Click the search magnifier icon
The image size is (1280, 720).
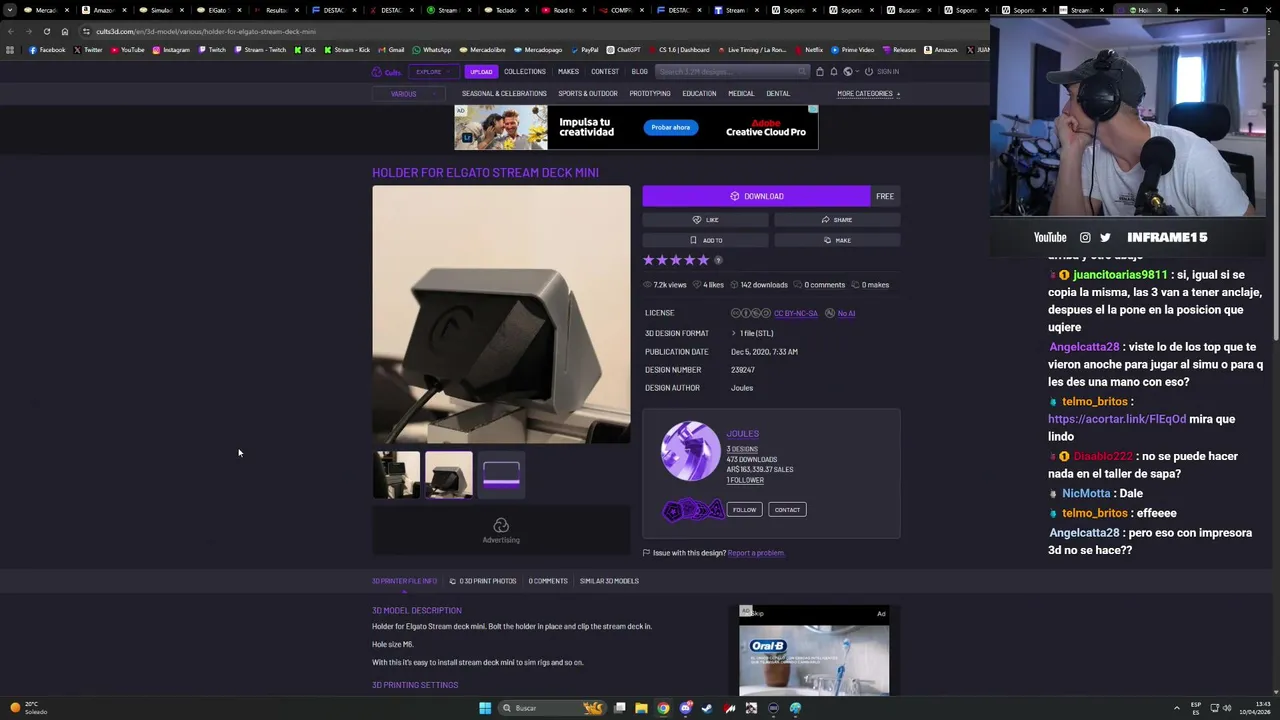802,72
